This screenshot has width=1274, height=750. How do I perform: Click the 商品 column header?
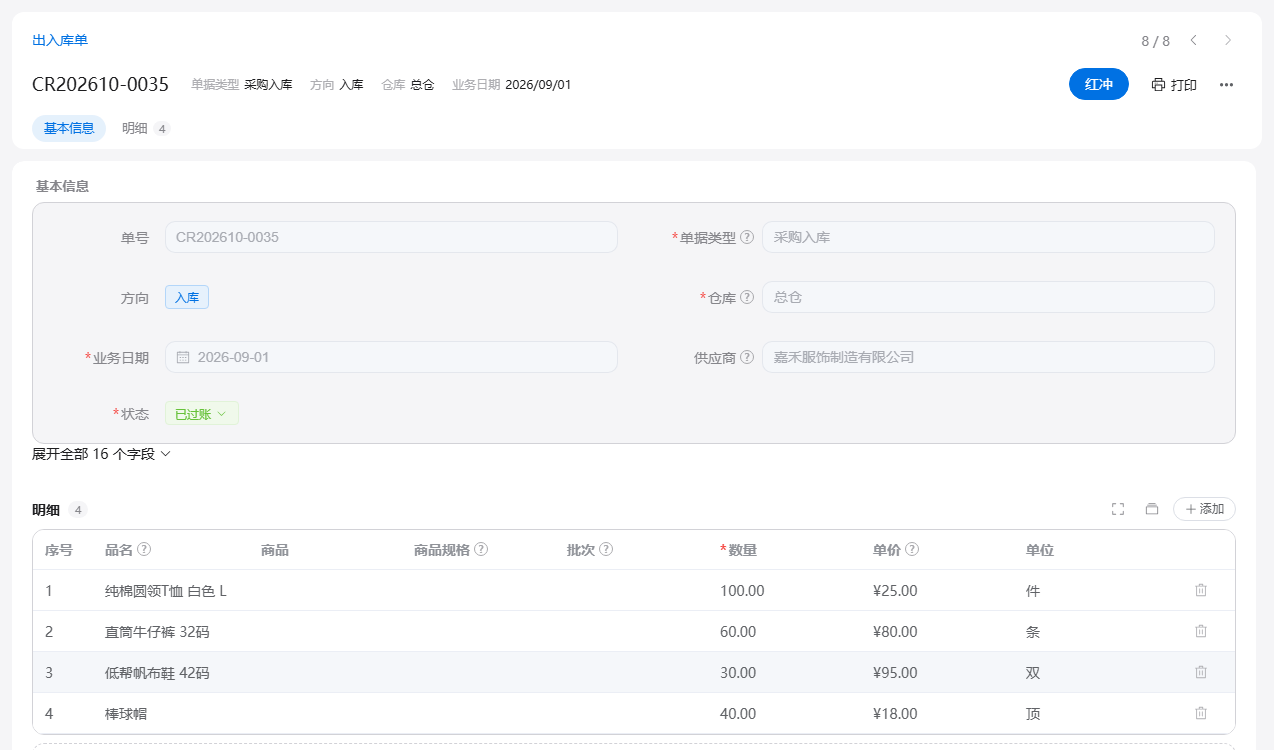coord(275,550)
